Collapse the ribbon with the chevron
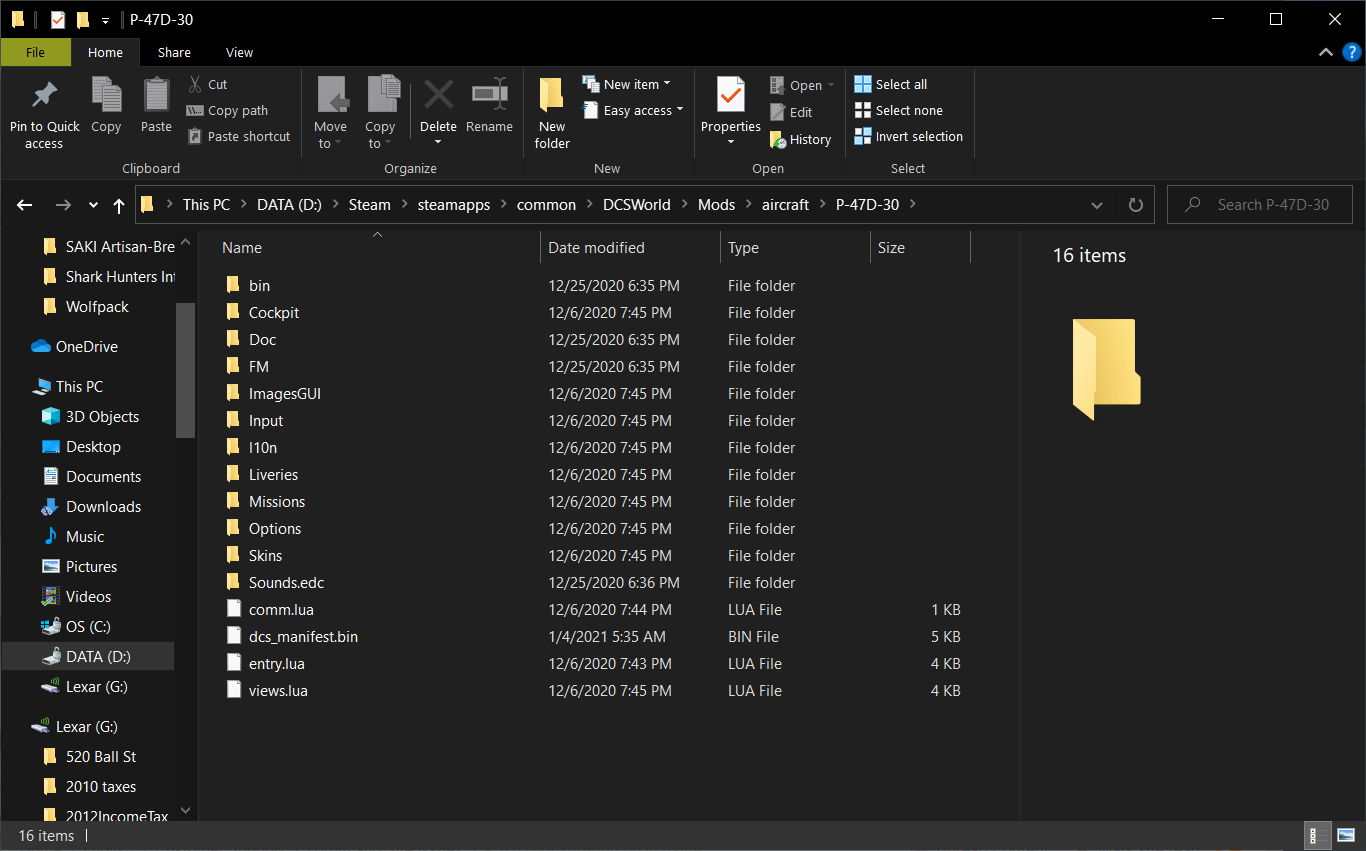Image resolution: width=1366 pixels, height=851 pixels. (x=1325, y=52)
